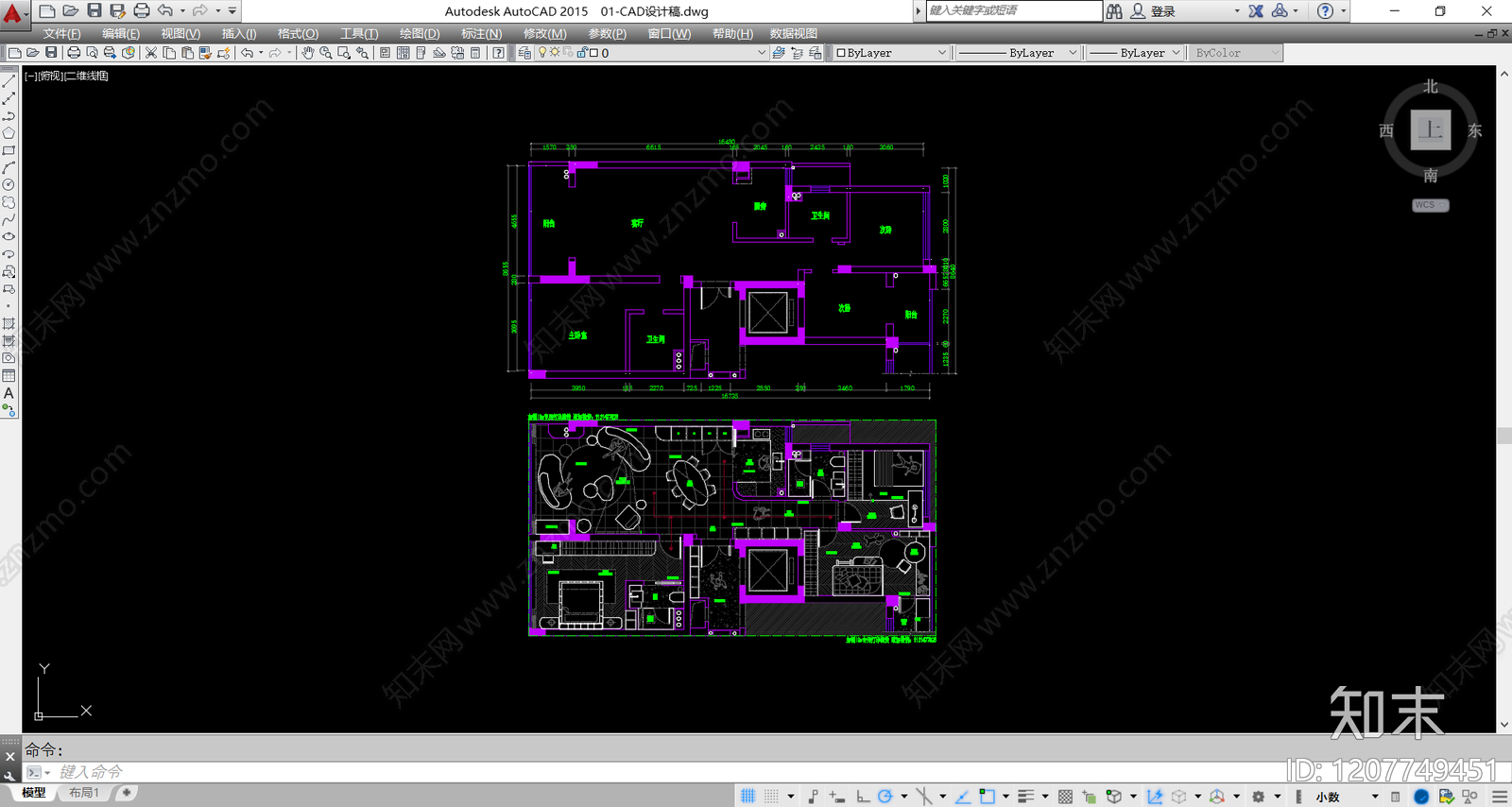This screenshot has height=807, width=1512.
Task: Click the Customization three-line status bar icon
Action: click(1500, 797)
